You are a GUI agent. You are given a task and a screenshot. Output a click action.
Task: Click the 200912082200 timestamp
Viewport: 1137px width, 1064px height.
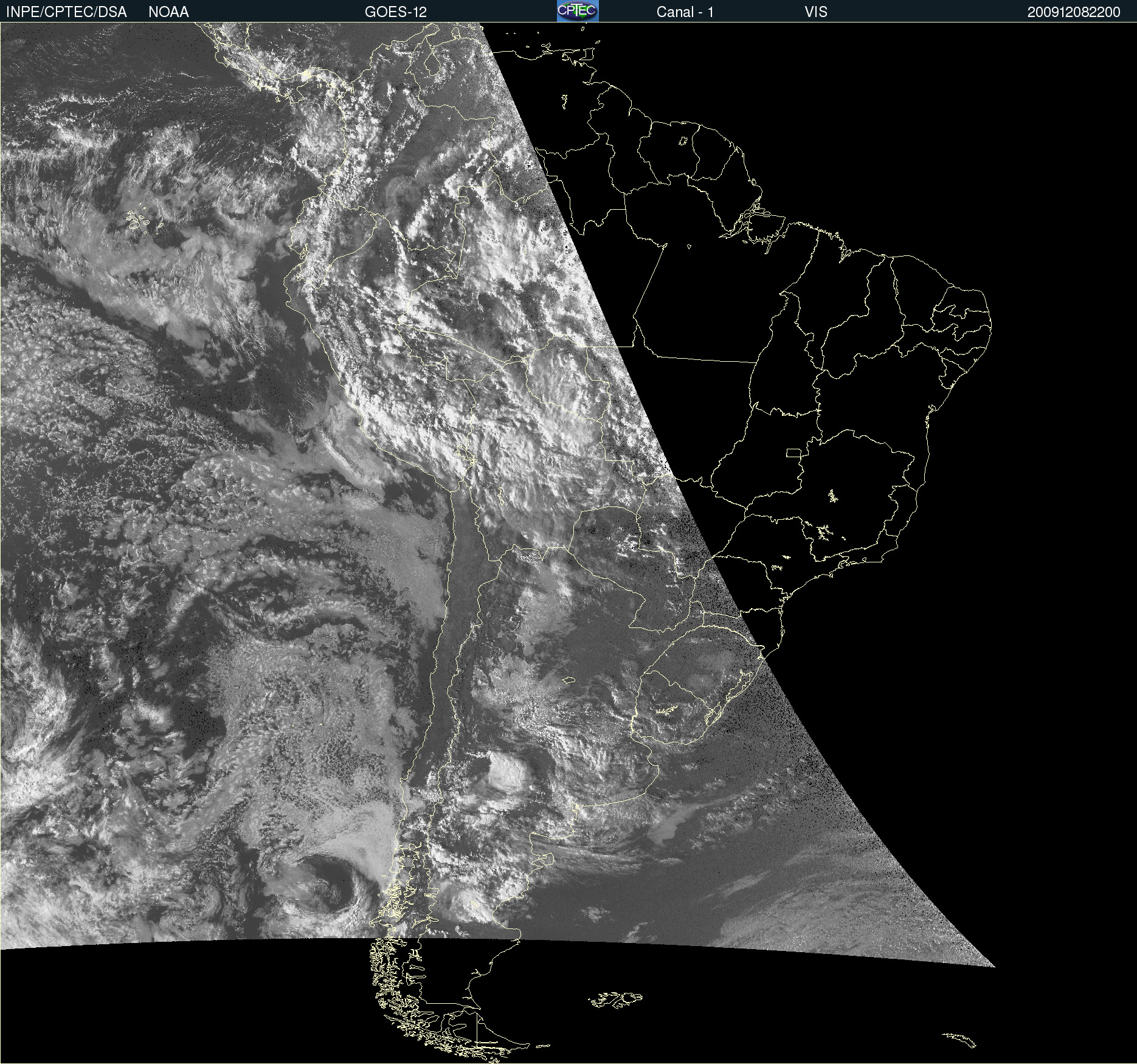[1074, 12]
